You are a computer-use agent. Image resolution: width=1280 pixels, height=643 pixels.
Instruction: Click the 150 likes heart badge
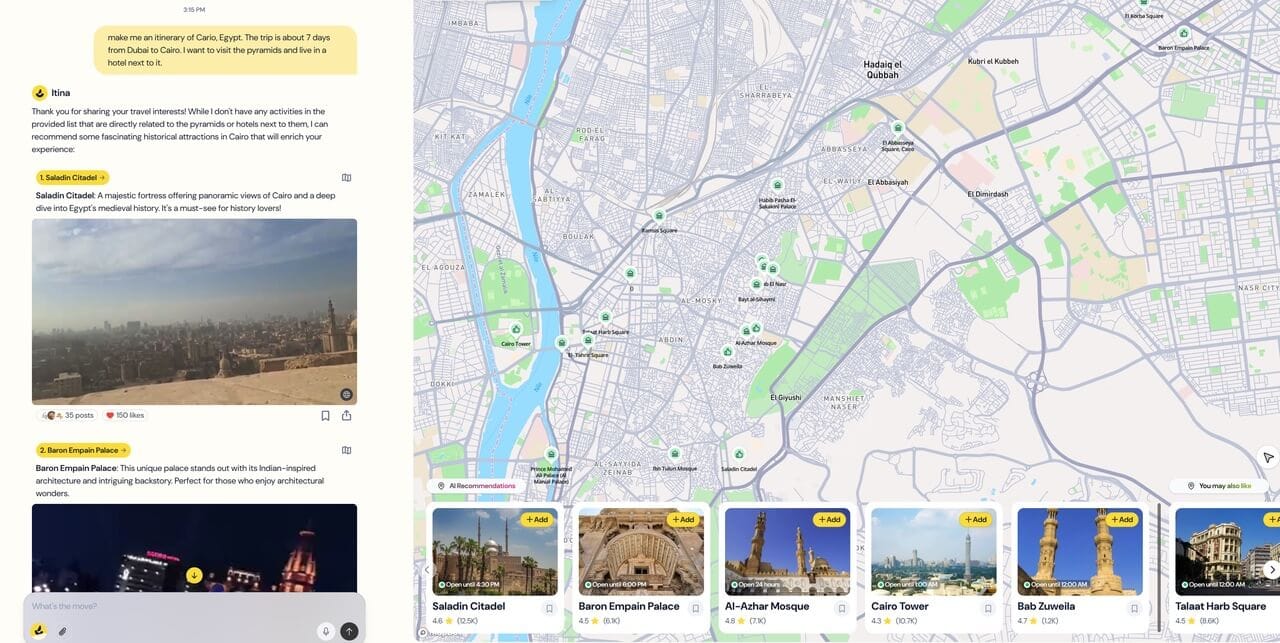point(125,416)
